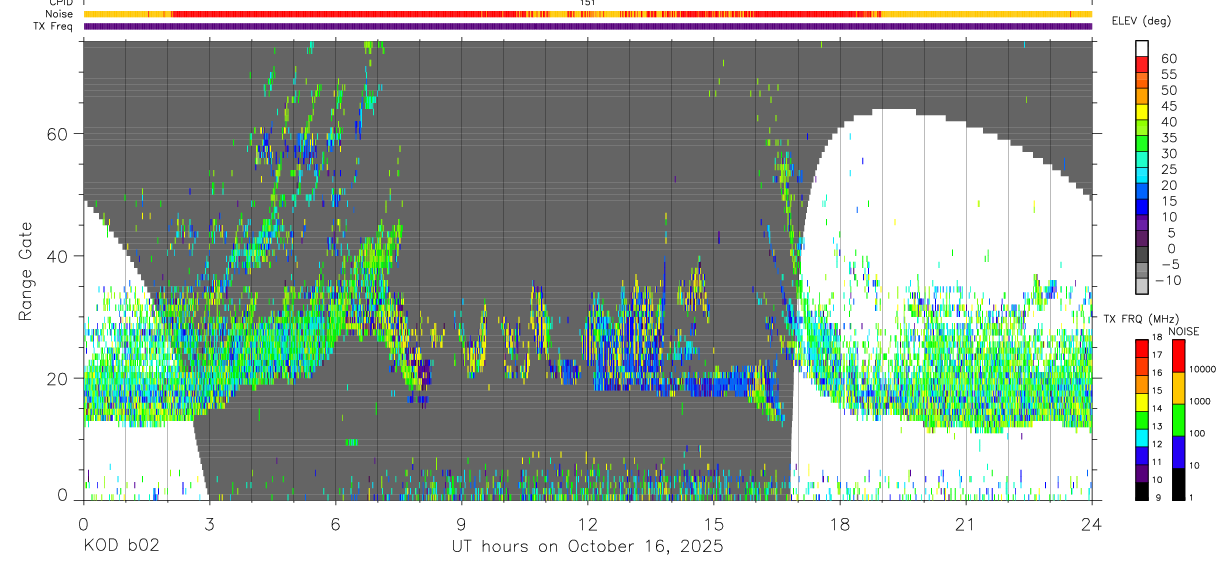Screen dimensions: 1228x567
Task: Click the '55' label on ELEV colorbar
Action: (1169, 74)
